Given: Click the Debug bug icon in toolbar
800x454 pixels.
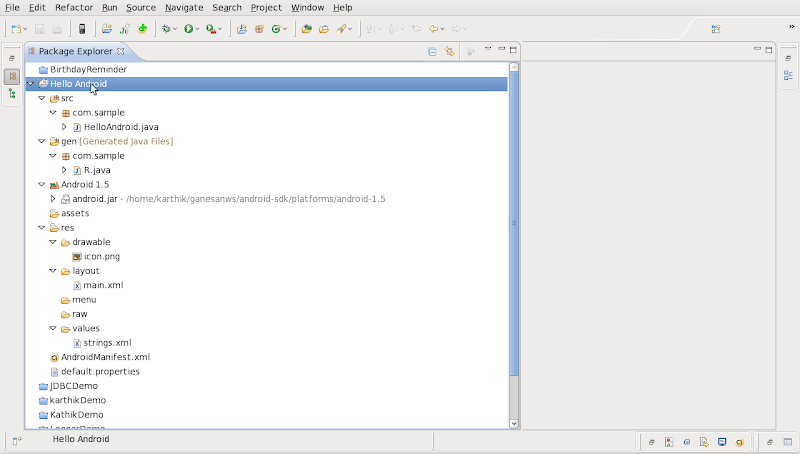Looking at the screenshot, I should (166, 29).
